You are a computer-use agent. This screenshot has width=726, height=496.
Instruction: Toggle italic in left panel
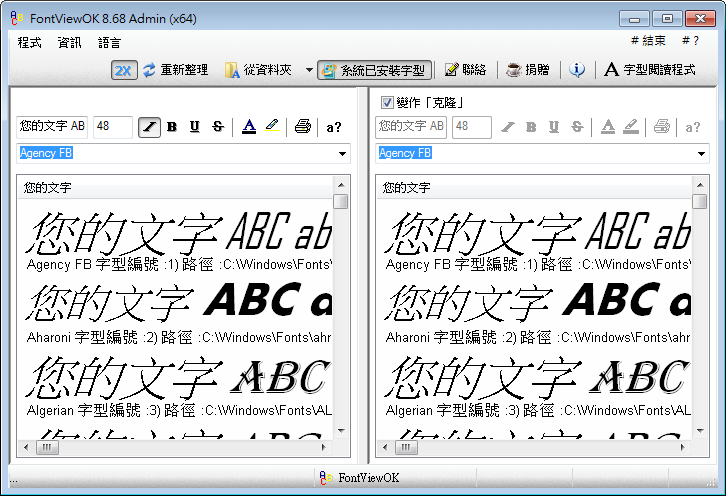pyautogui.click(x=150, y=127)
